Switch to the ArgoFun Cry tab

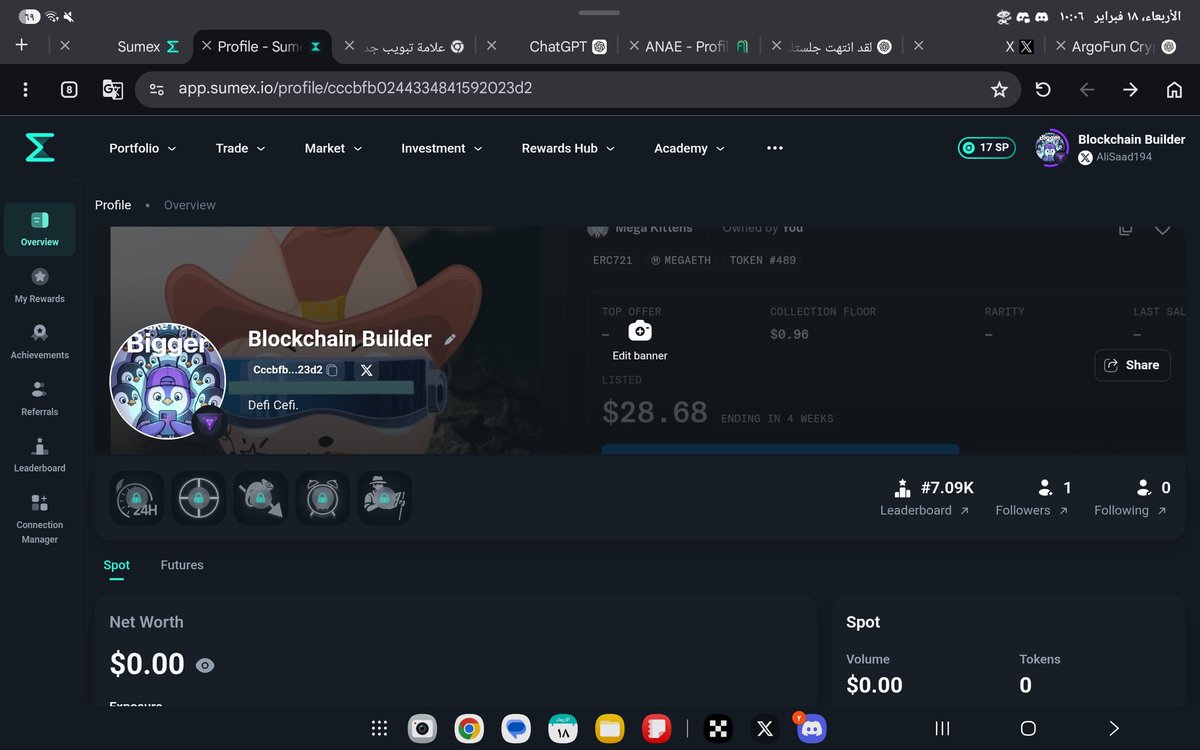coord(1124,46)
